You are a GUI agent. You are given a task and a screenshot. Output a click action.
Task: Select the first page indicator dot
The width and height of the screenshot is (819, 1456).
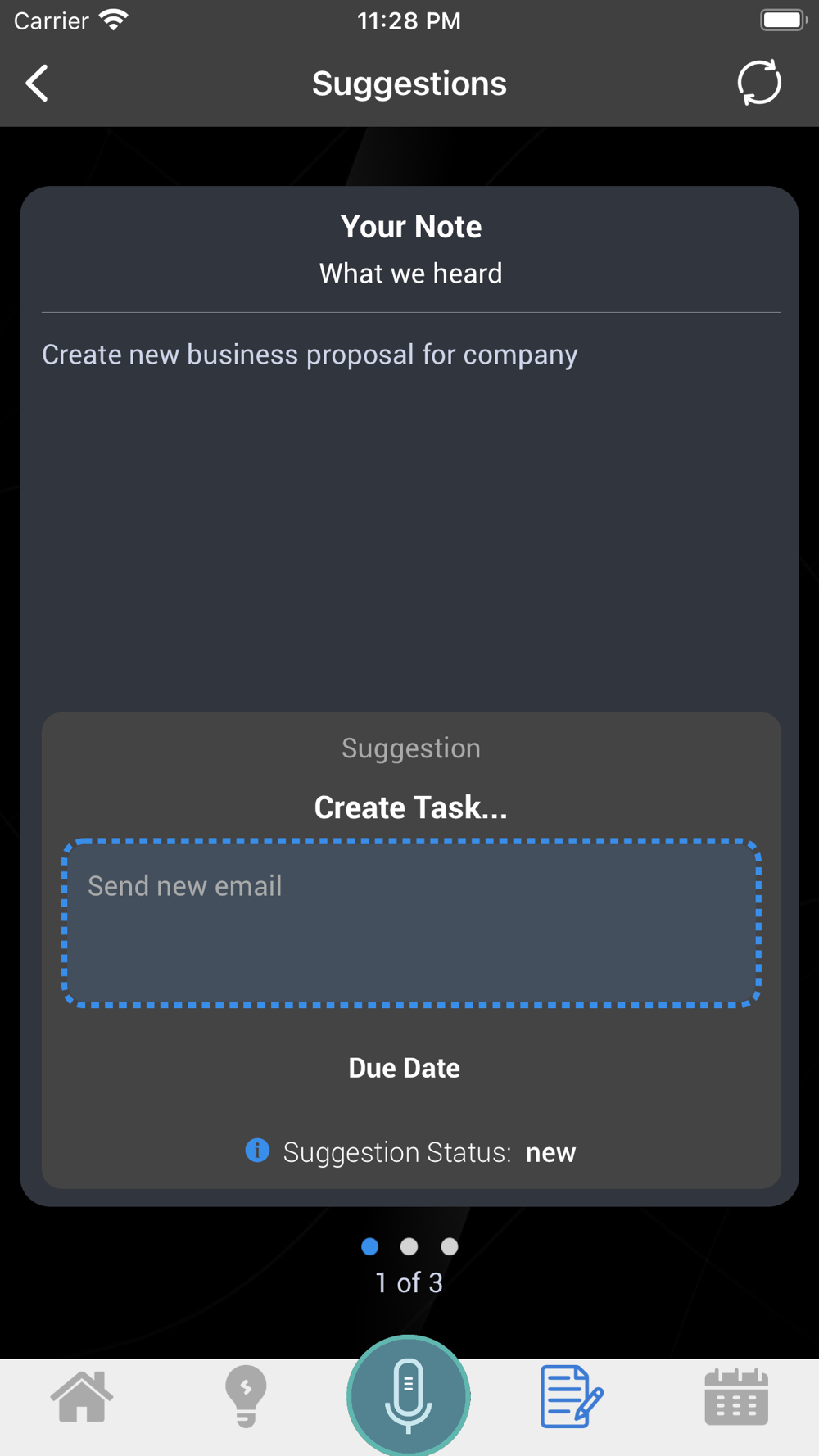pyautogui.click(x=370, y=1246)
